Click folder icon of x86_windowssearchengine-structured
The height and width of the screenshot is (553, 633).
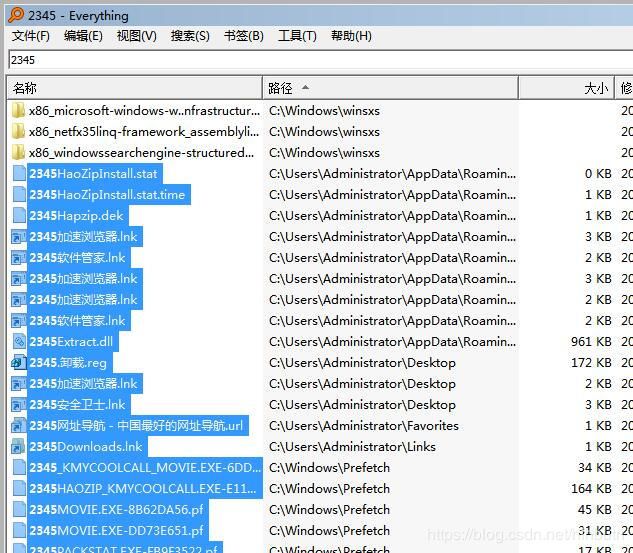(18, 152)
